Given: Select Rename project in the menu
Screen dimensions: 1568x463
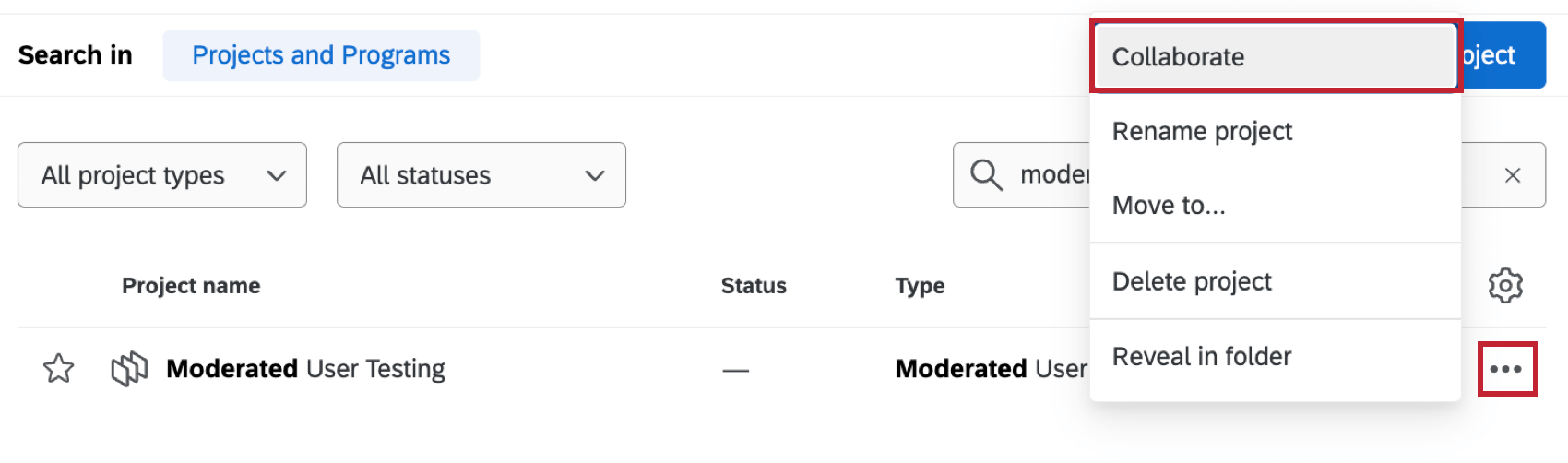Looking at the screenshot, I should 1202,131.
